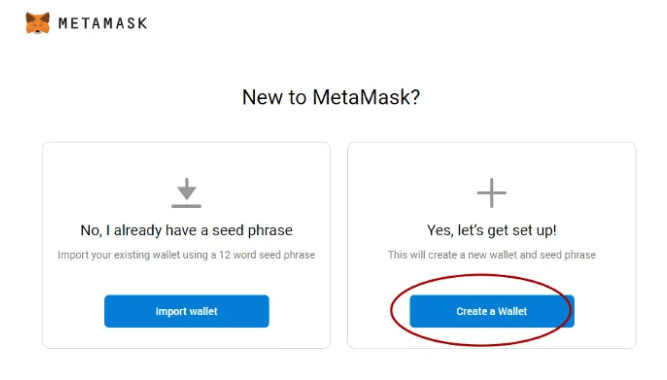Click blank space left of the 'New to MetaMask?' heading
The image size is (667, 380).
coord(128,97)
